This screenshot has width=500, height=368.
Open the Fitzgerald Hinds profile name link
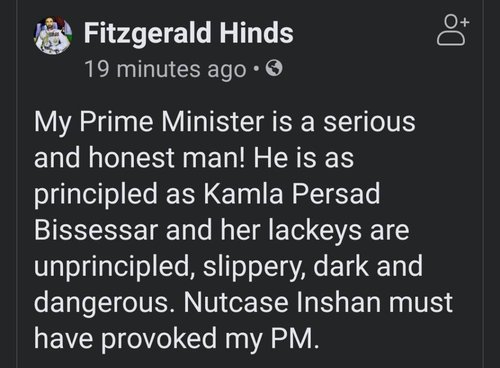189,33
